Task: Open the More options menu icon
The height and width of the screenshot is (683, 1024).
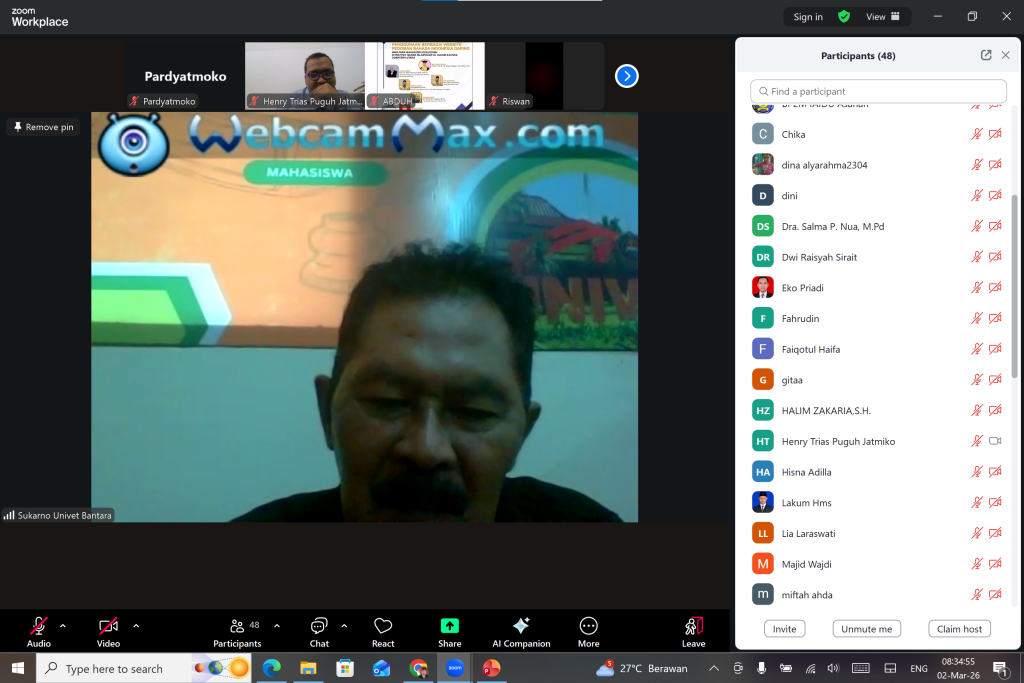Action: [589, 627]
